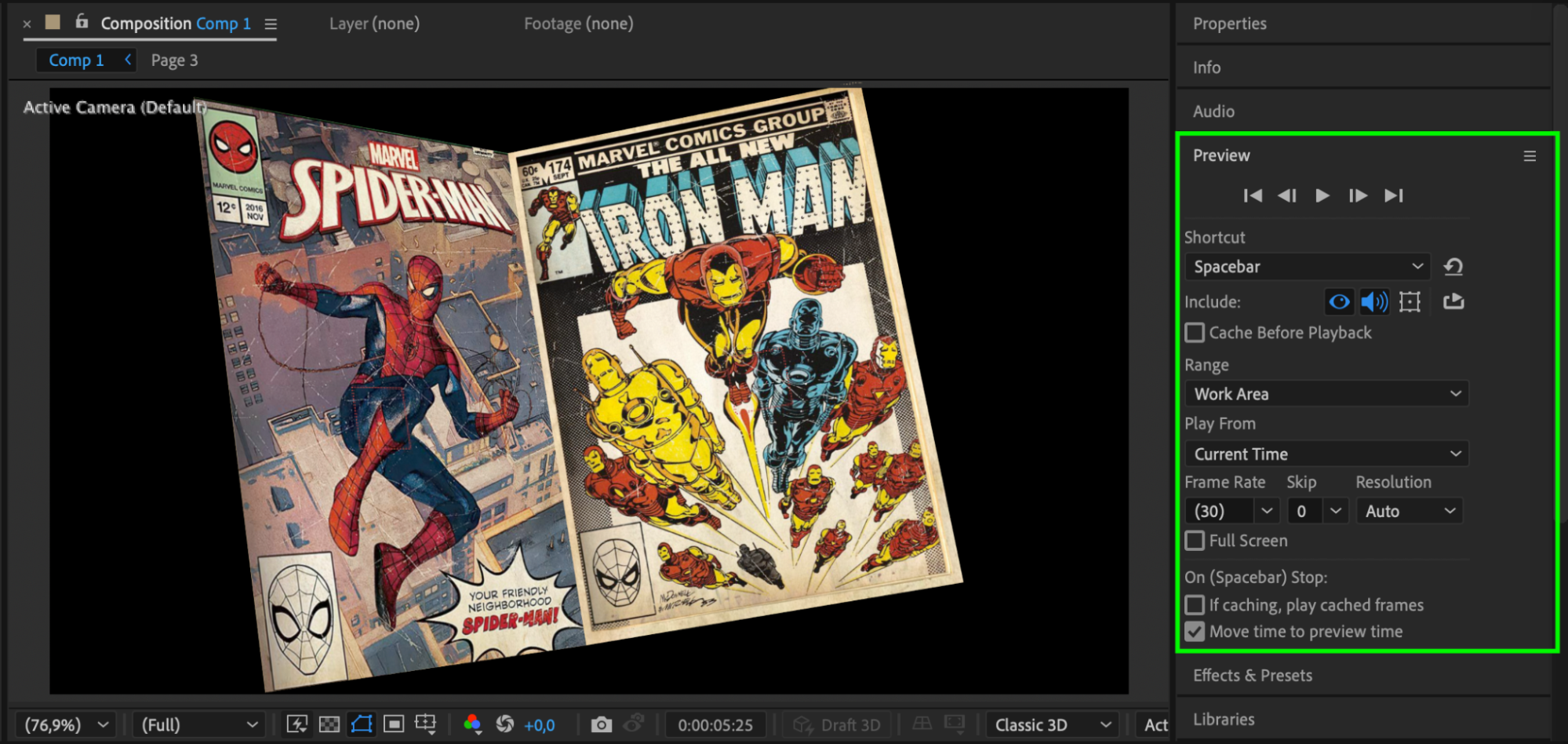Enable Cache Before Playback checkbox
The image size is (1568, 744).
point(1195,333)
